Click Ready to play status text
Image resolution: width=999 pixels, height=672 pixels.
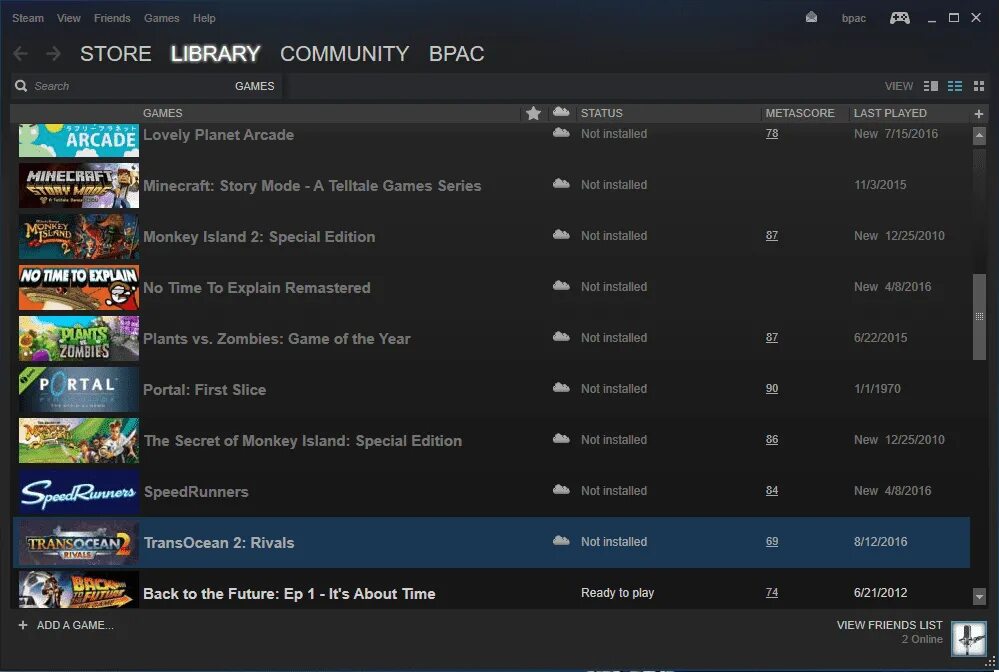[617, 592]
